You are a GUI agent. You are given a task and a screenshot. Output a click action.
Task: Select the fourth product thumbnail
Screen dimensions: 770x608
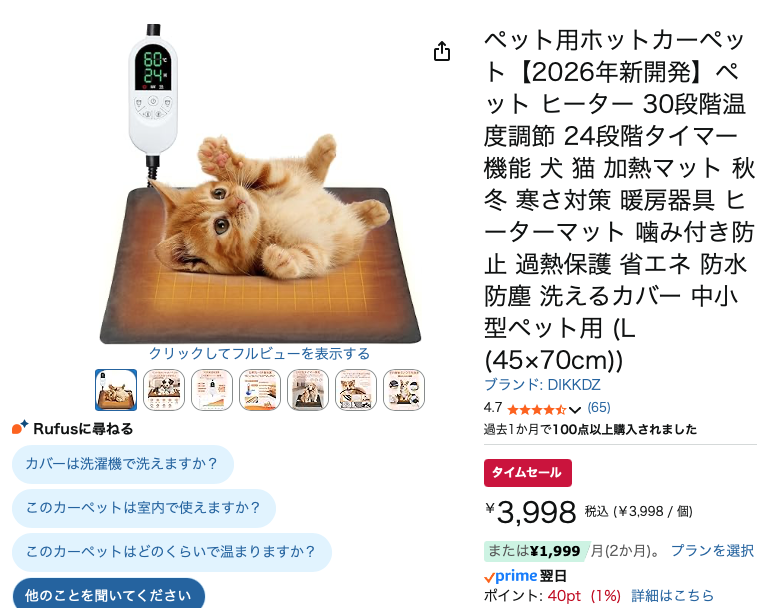coord(260,390)
